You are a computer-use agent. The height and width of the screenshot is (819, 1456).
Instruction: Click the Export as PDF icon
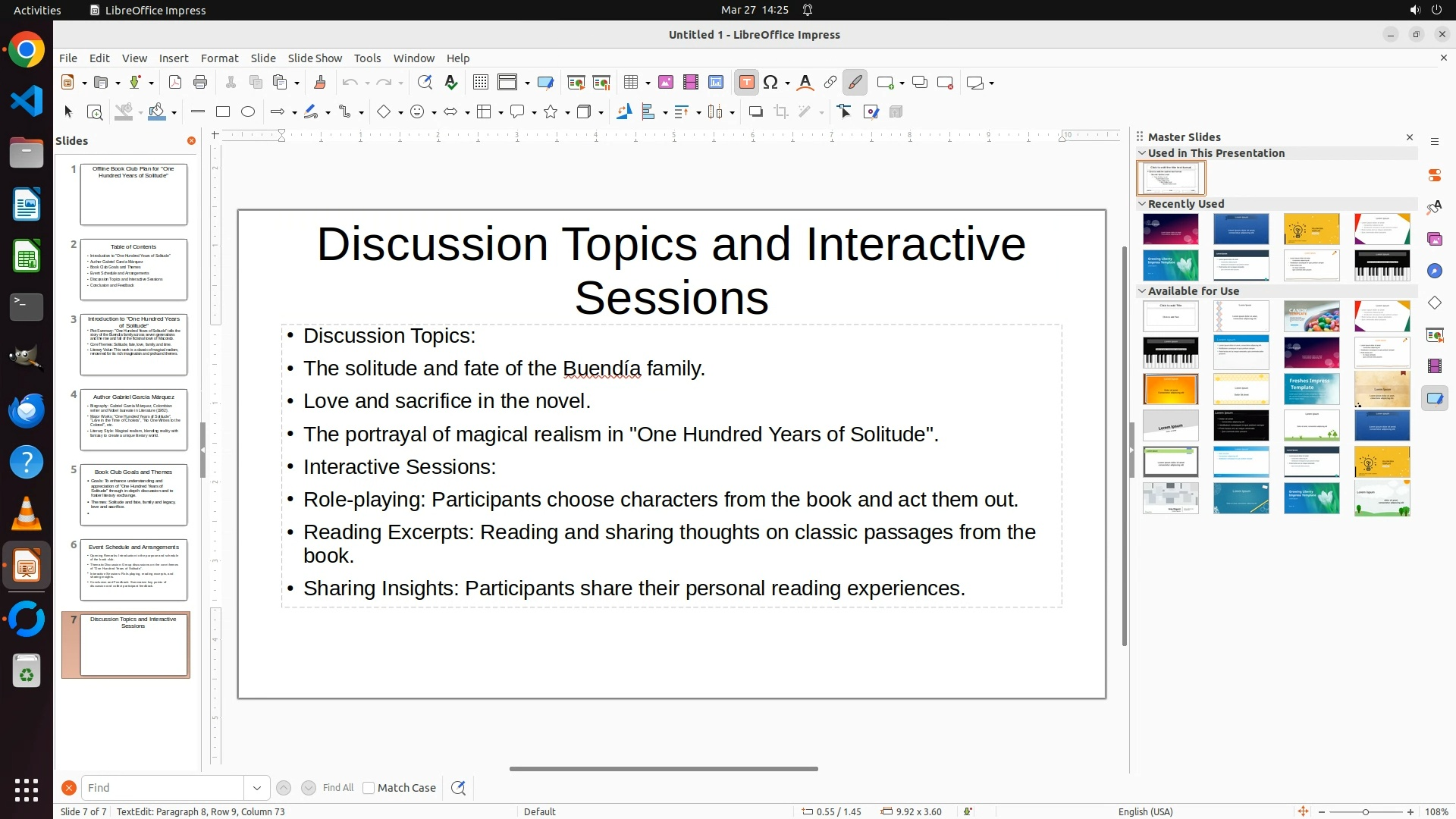(175, 83)
